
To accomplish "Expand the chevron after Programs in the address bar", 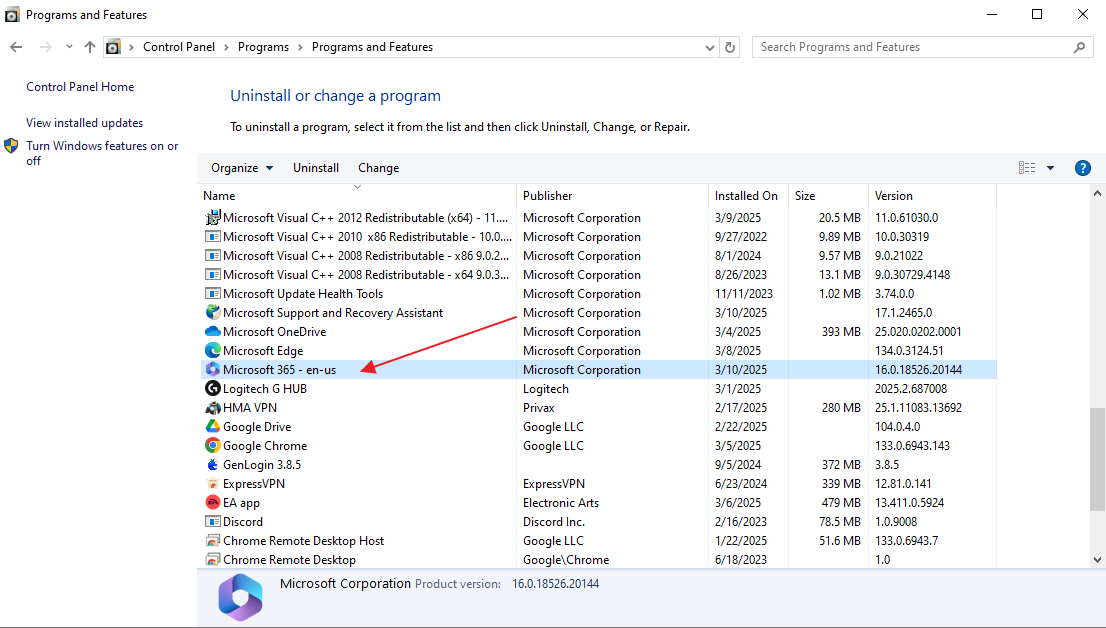I will [300, 47].
